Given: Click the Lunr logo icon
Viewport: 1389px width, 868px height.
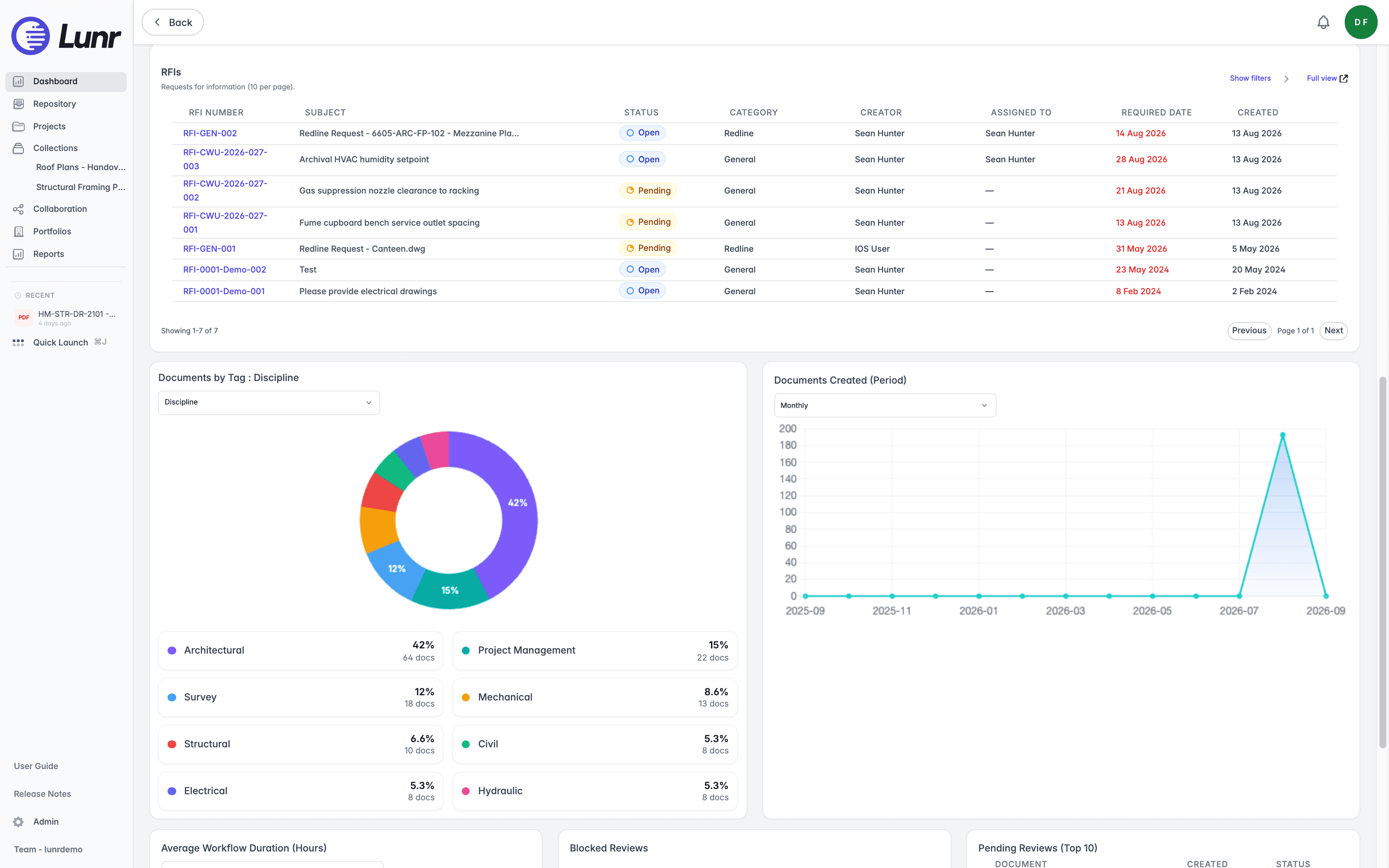Looking at the screenshot, I should click(30, 36).
